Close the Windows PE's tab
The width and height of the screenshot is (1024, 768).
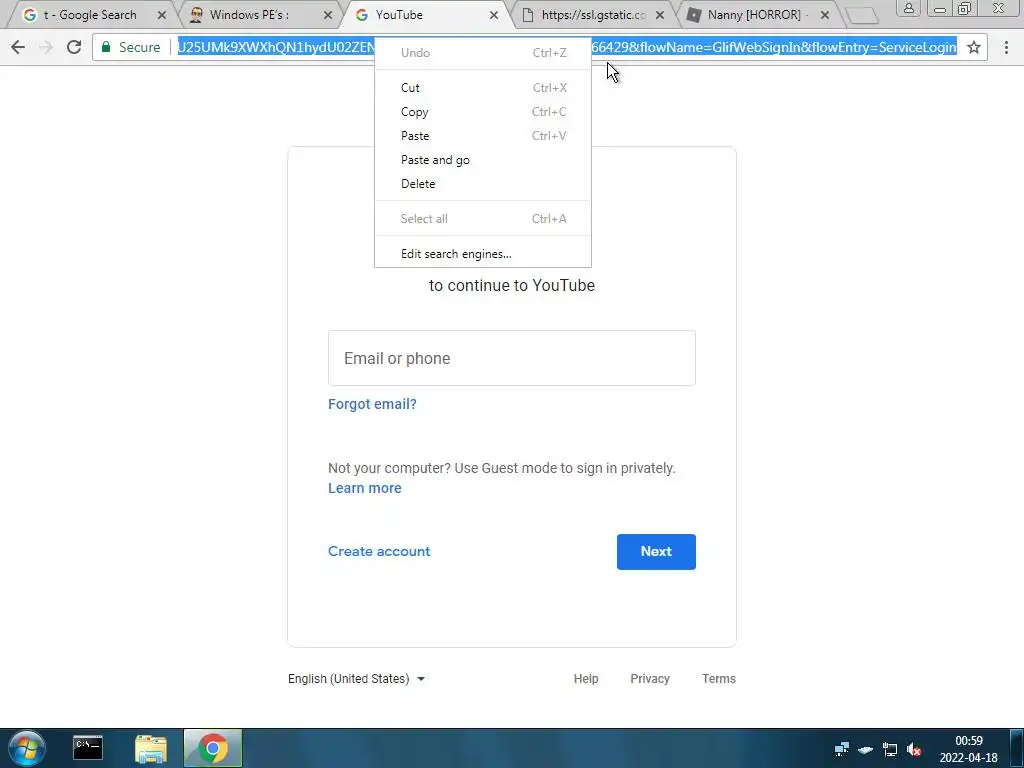point(328,15)
